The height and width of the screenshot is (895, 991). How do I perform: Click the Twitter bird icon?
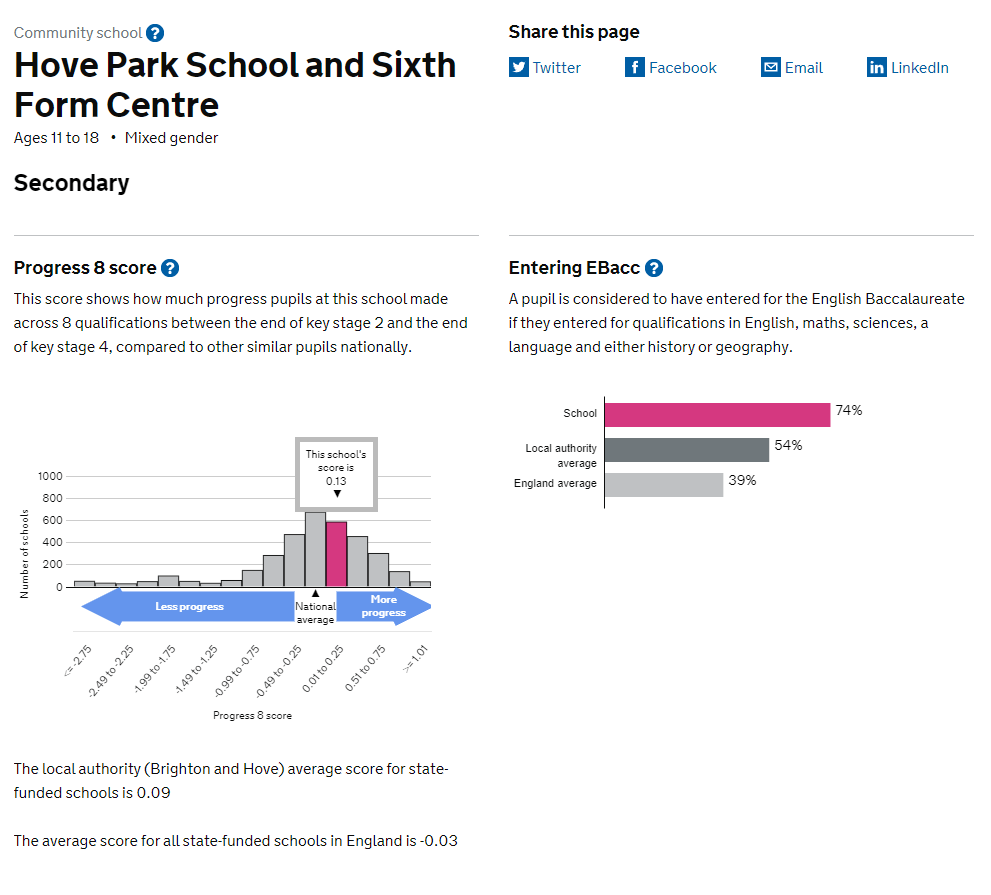point(519,67)
